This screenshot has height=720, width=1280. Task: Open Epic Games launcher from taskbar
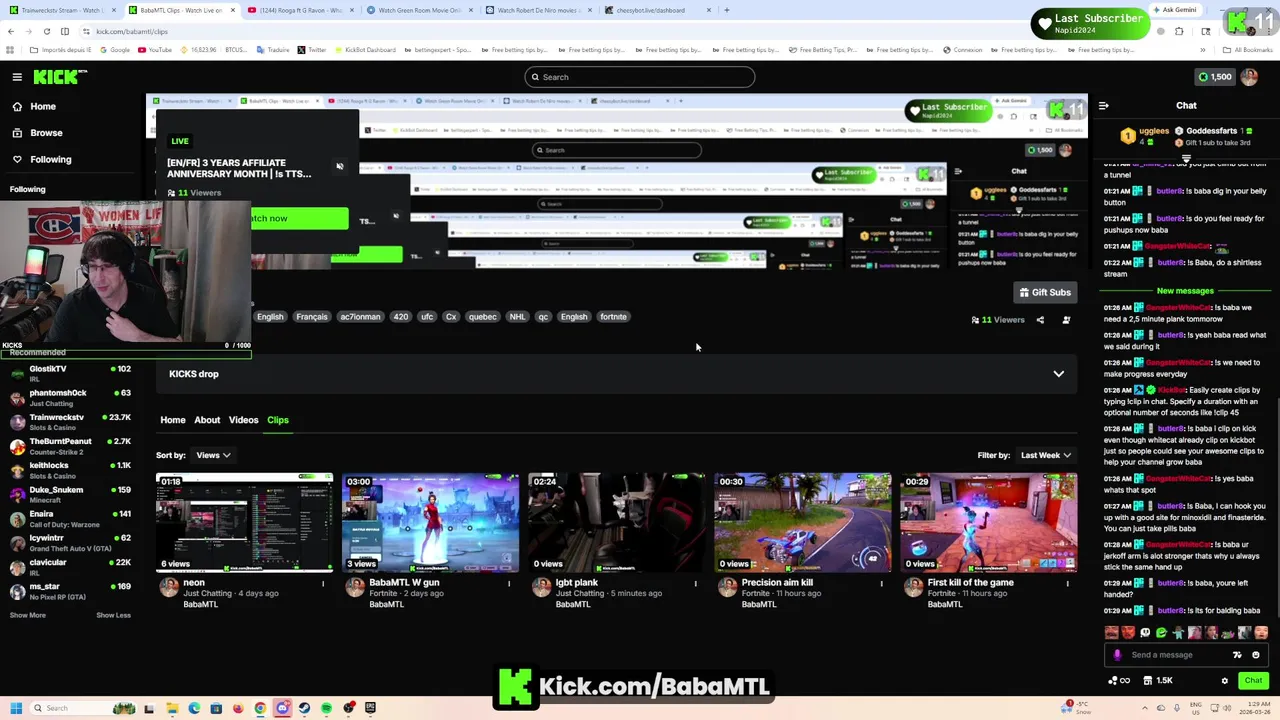coord(370,708)
